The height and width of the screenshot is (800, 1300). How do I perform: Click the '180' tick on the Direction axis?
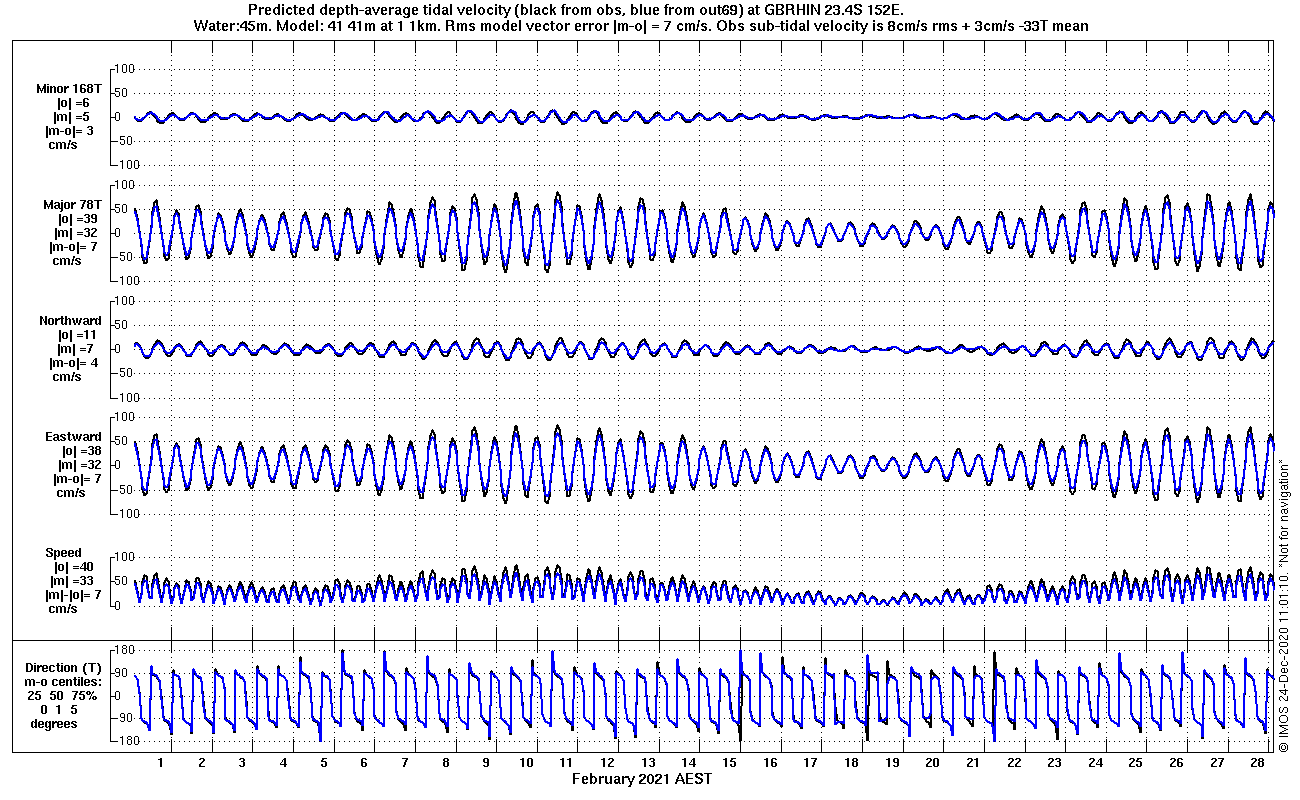pyautogui.click(x=125, y=651)
